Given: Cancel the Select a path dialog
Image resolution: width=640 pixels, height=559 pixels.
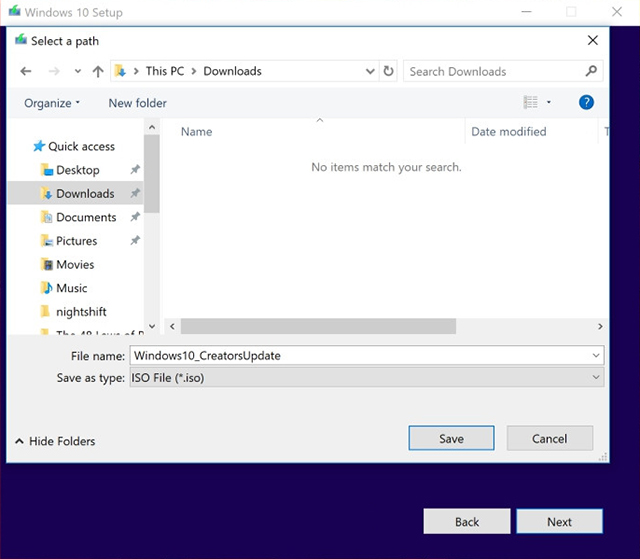Looking at the screenshot, I should click(549, 438).
